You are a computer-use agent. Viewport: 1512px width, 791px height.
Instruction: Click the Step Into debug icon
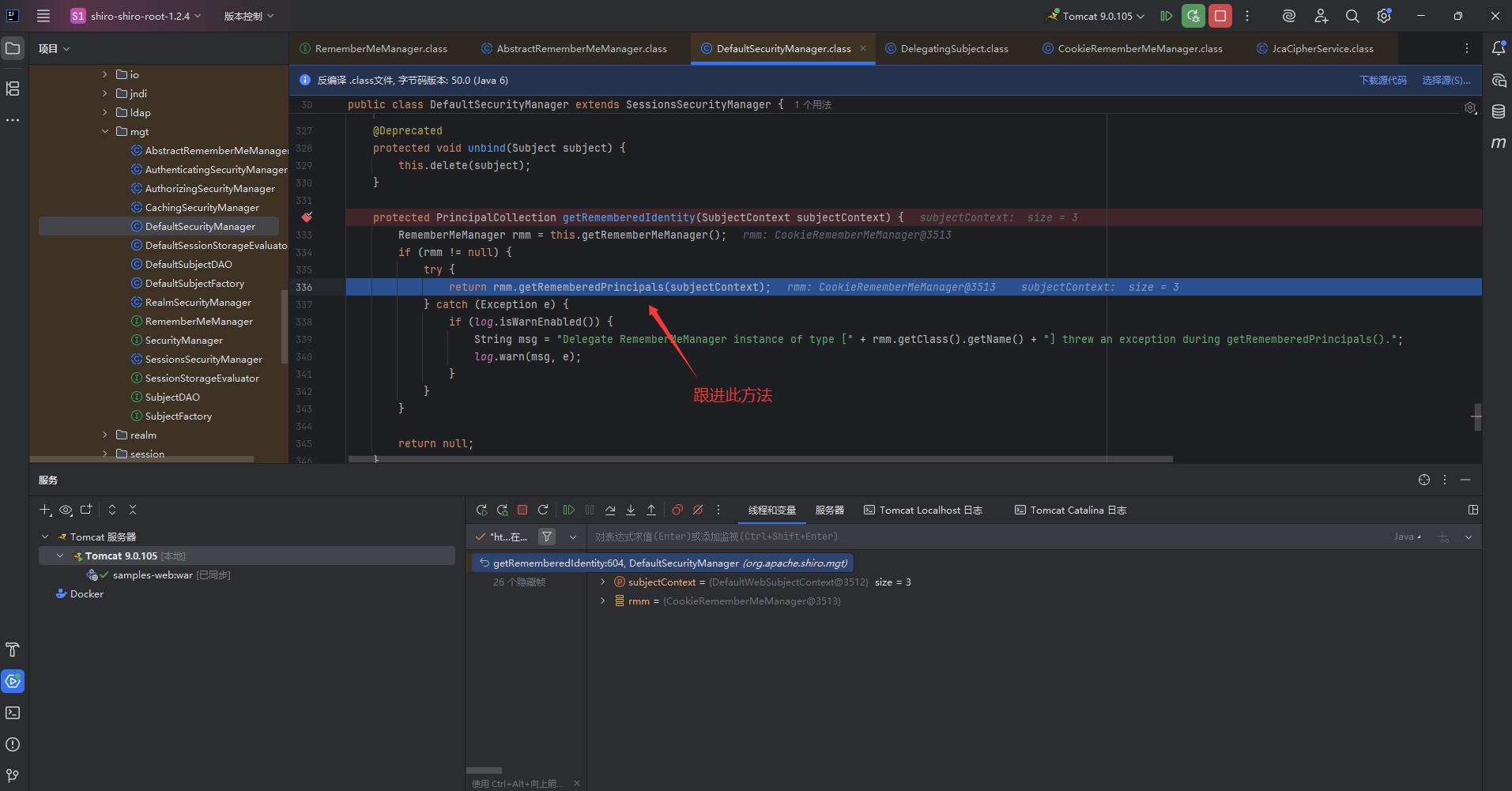[x=631, y=510]
